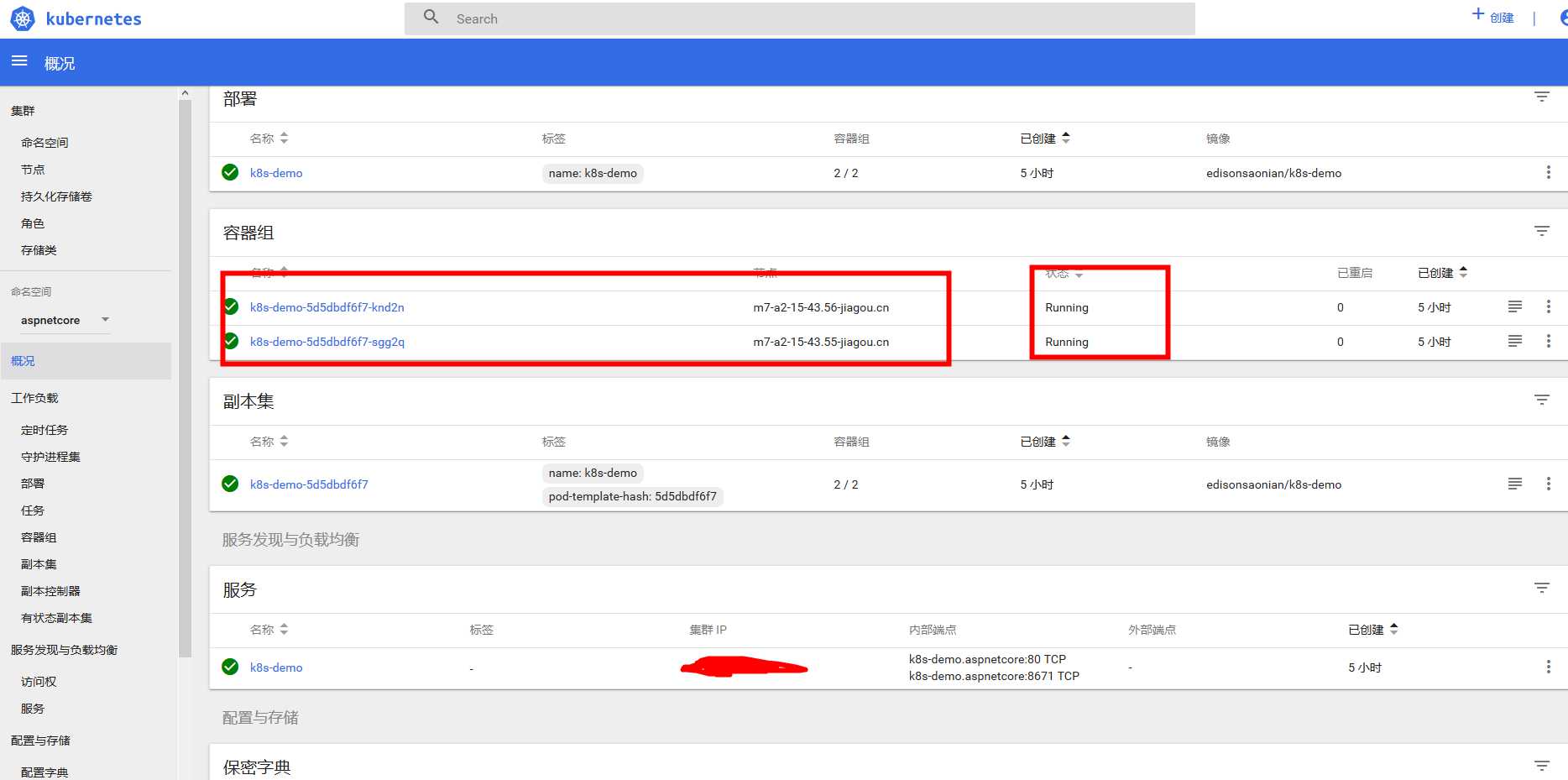
Task: Open pod link k8s-demo-5d5dbdf6f7-sgg2q
Action: point(327,342)
